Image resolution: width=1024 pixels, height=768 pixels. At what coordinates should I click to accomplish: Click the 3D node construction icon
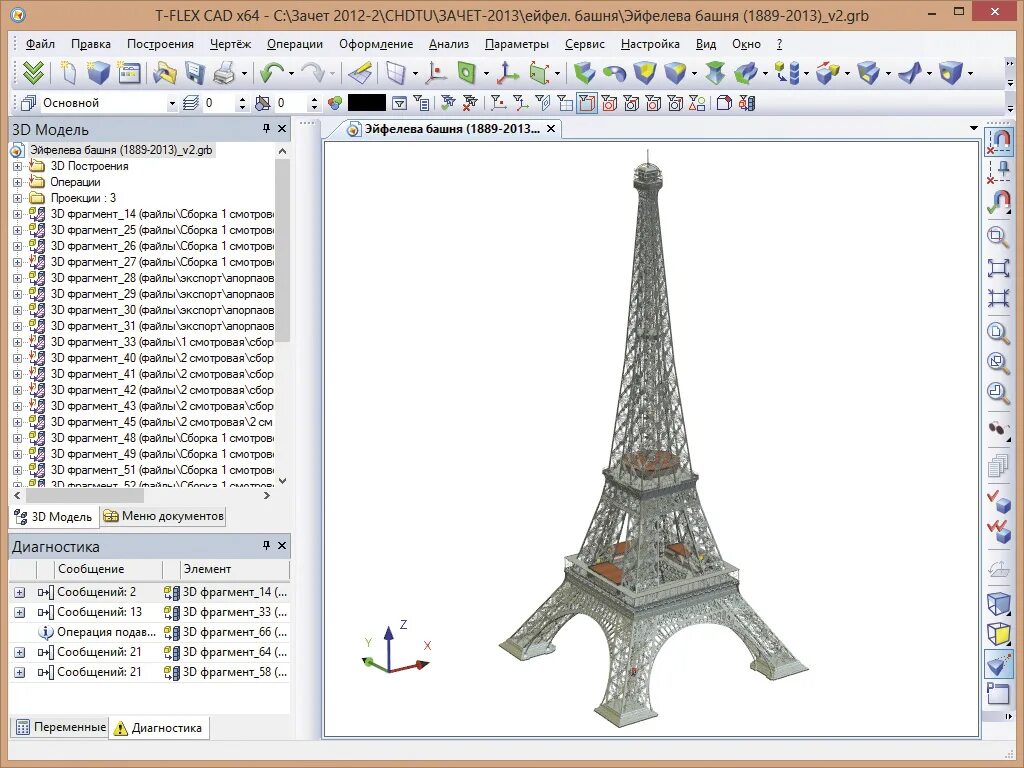pos(436,73)
